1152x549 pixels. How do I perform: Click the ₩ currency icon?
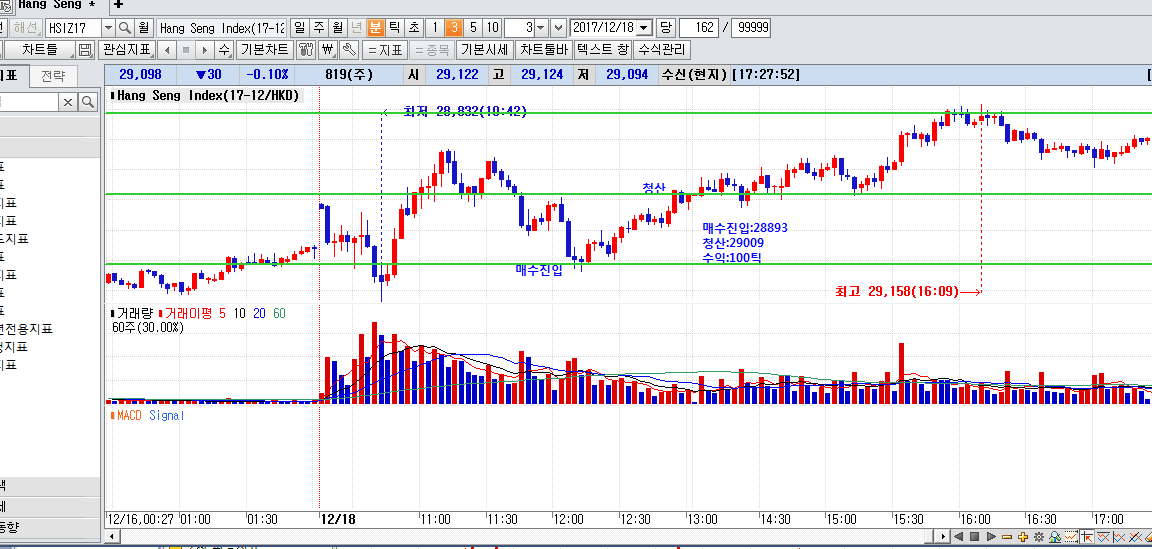click(x=328, y=50)
